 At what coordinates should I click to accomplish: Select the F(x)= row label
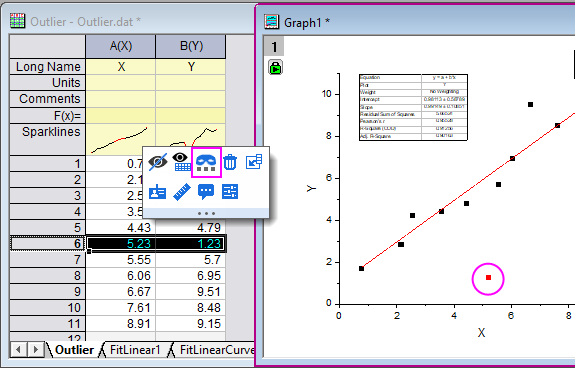[x=48, y=115]
